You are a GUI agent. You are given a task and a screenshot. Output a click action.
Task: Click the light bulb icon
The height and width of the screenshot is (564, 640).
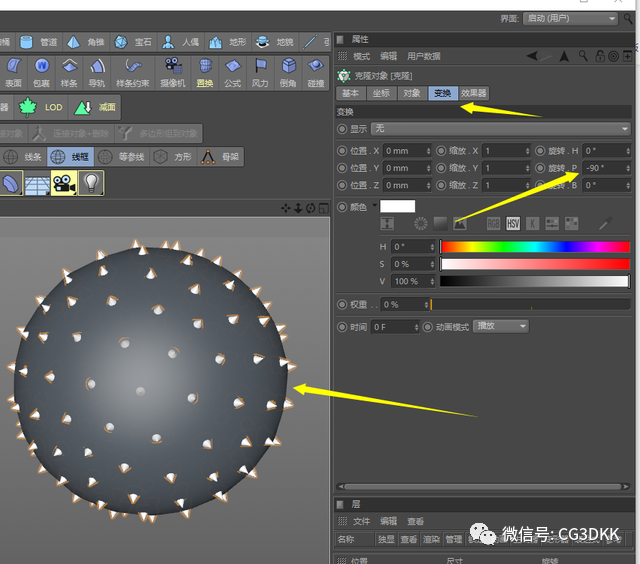point(91,183)
